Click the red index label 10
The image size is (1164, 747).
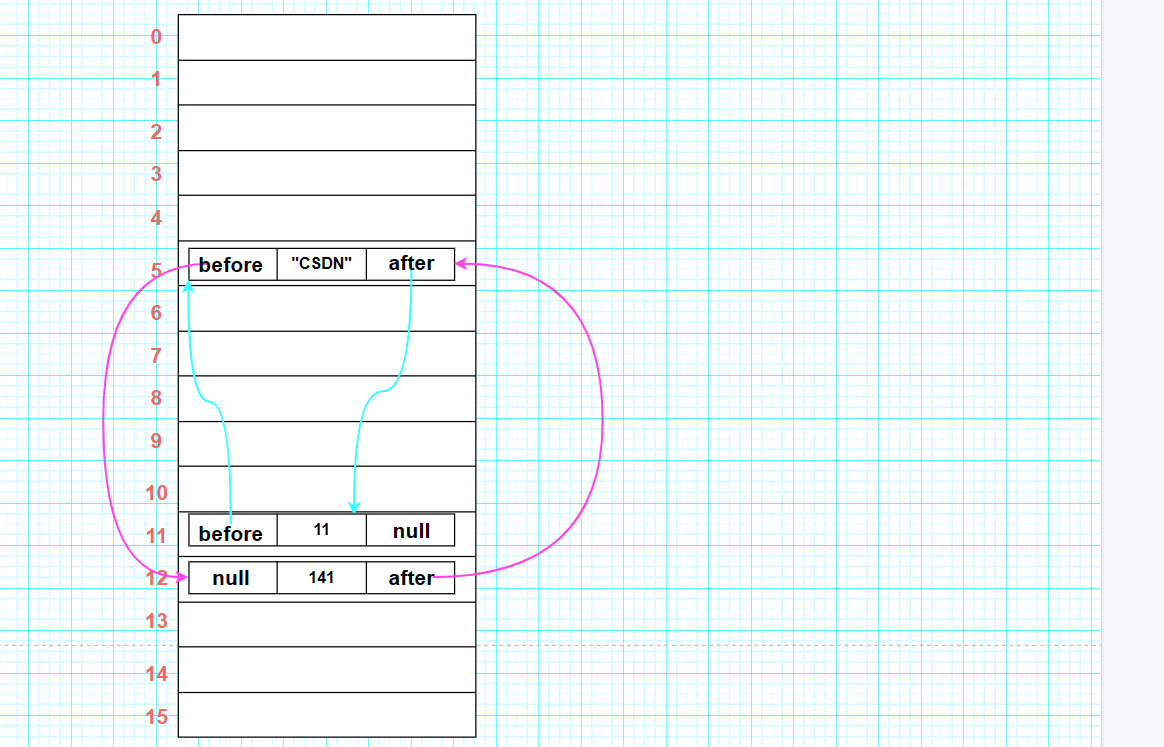click(157, 493)
